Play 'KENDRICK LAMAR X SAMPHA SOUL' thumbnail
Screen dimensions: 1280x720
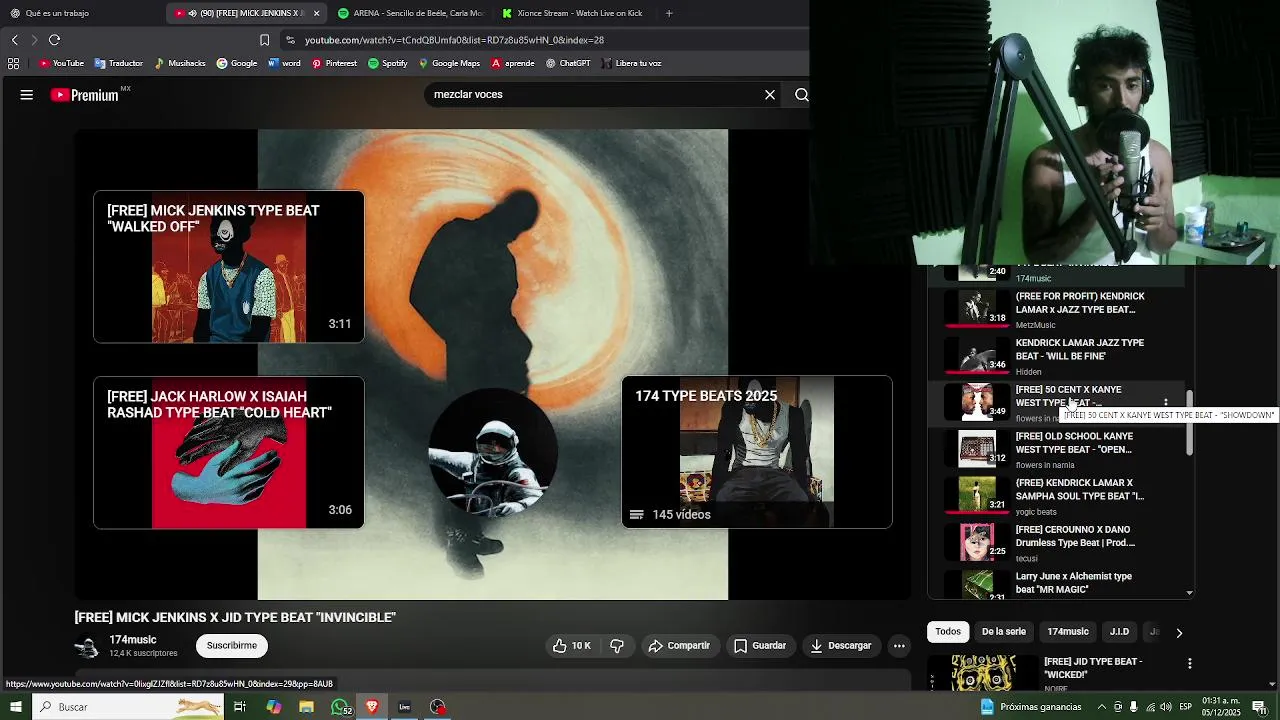click(977, 496)
